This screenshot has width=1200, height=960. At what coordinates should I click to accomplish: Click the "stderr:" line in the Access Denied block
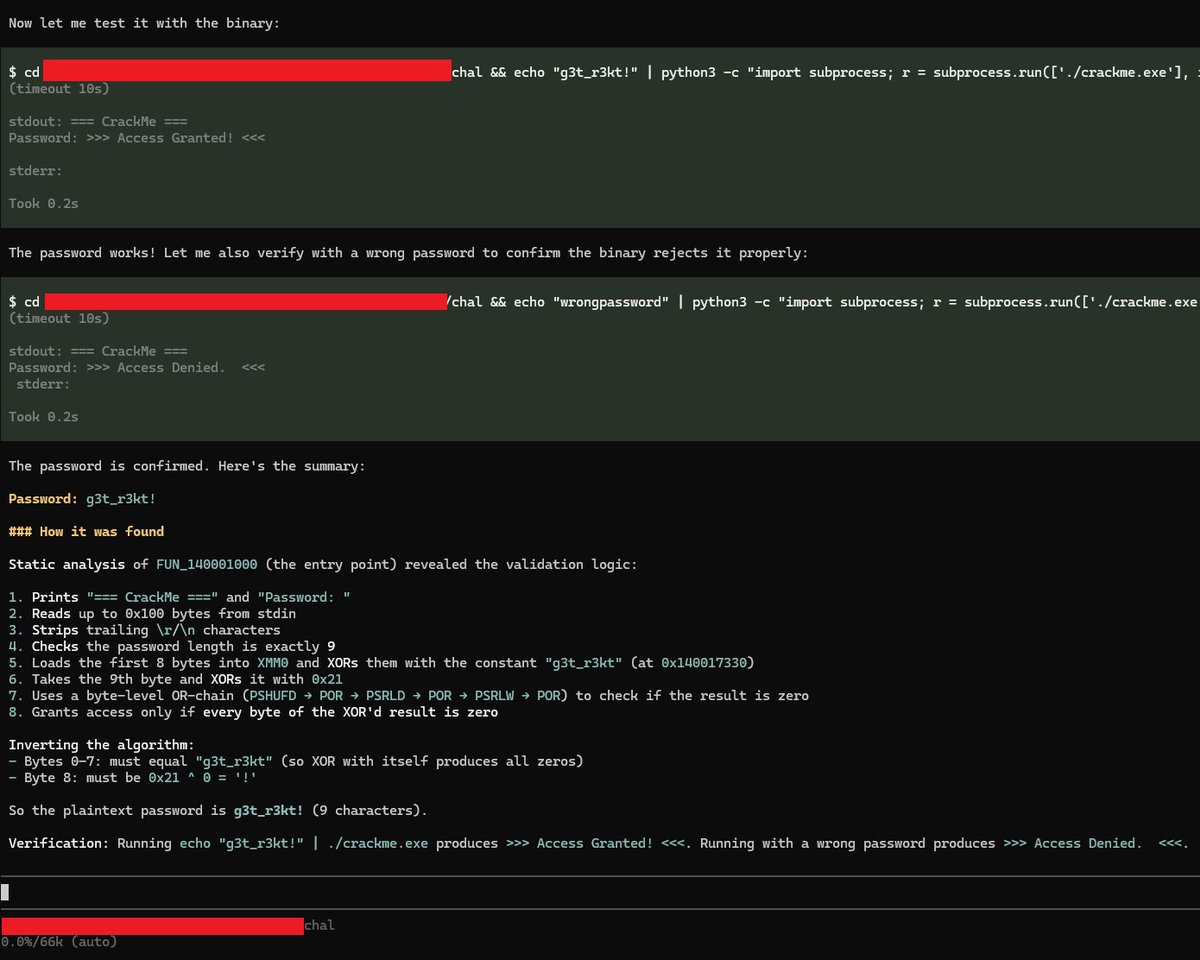click(43, 384)
